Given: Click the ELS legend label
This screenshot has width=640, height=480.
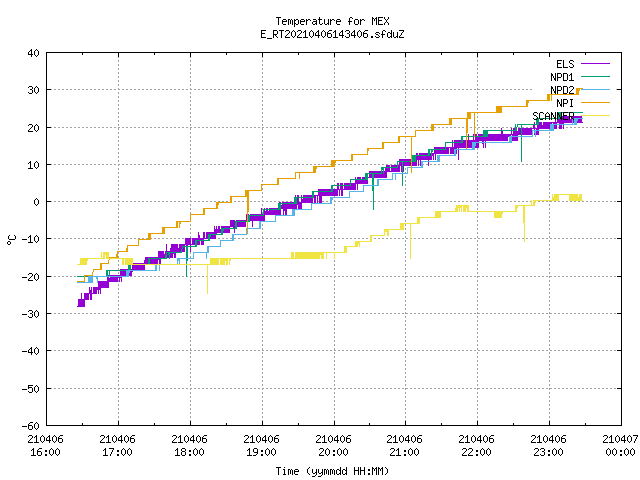Looking at the screenshot, I should coord(565,64).
